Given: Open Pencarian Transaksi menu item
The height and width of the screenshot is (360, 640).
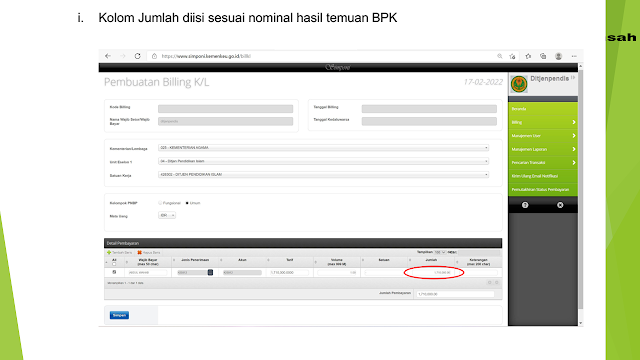Looking at the screenshot, I should 543,162.
